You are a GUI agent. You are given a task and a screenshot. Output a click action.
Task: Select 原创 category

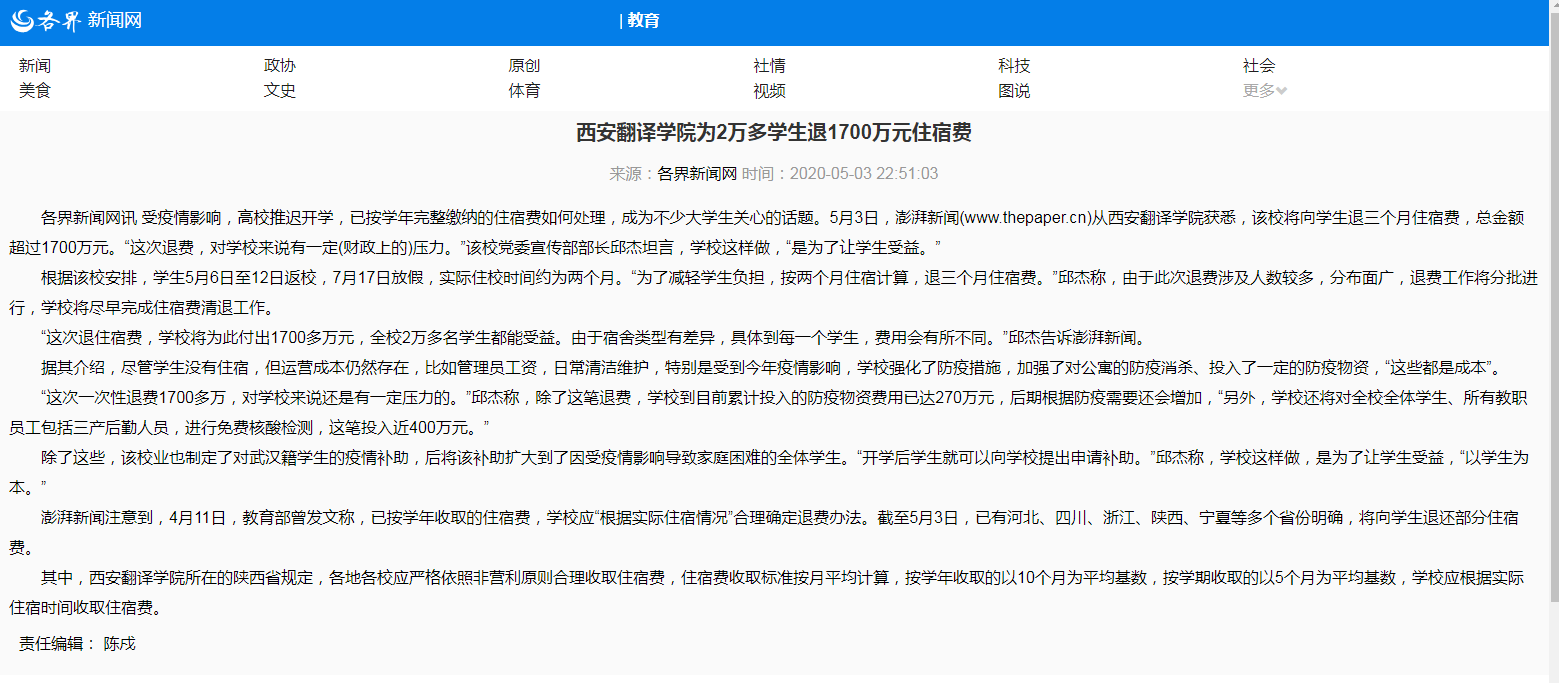pos(524,66)
